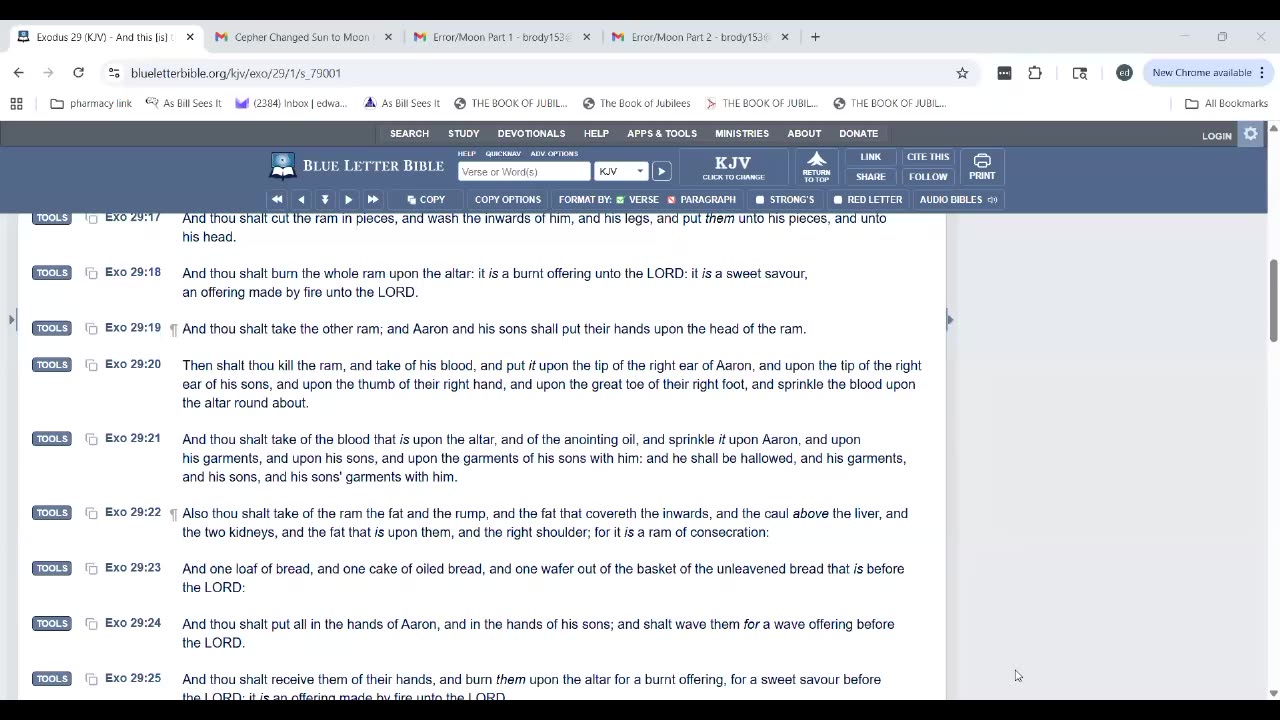Click Return to Top icon
The width and height of the screenshot is (1280, 720).
pyautogui.click(x=816, y=167)
